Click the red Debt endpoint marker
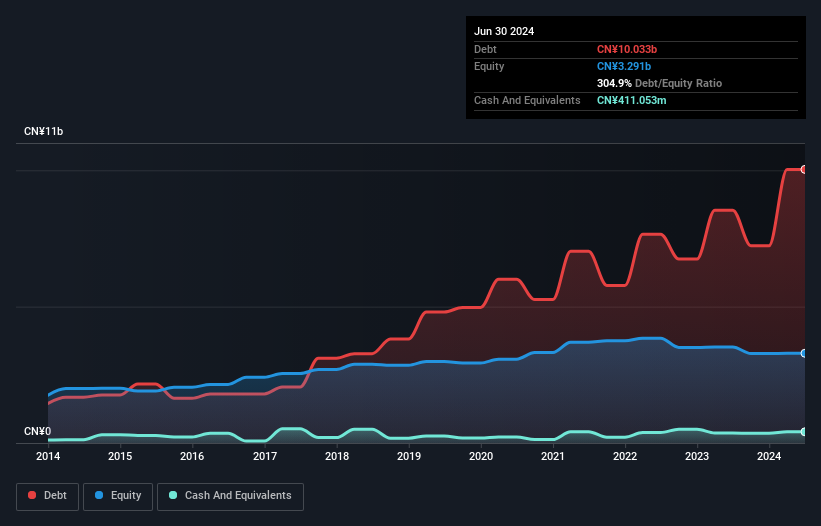 click(804, 170)
